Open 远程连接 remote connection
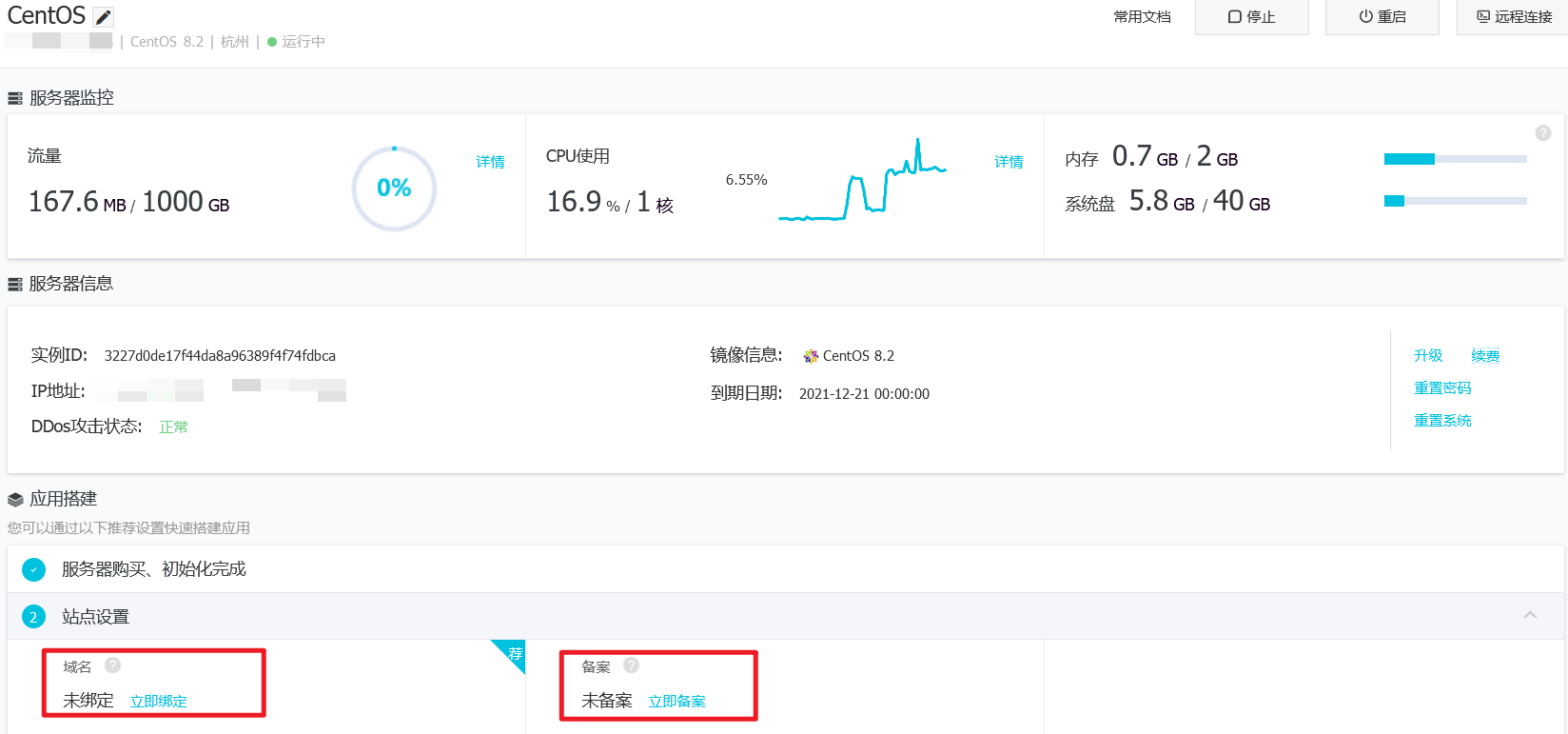 [1514, 17]
